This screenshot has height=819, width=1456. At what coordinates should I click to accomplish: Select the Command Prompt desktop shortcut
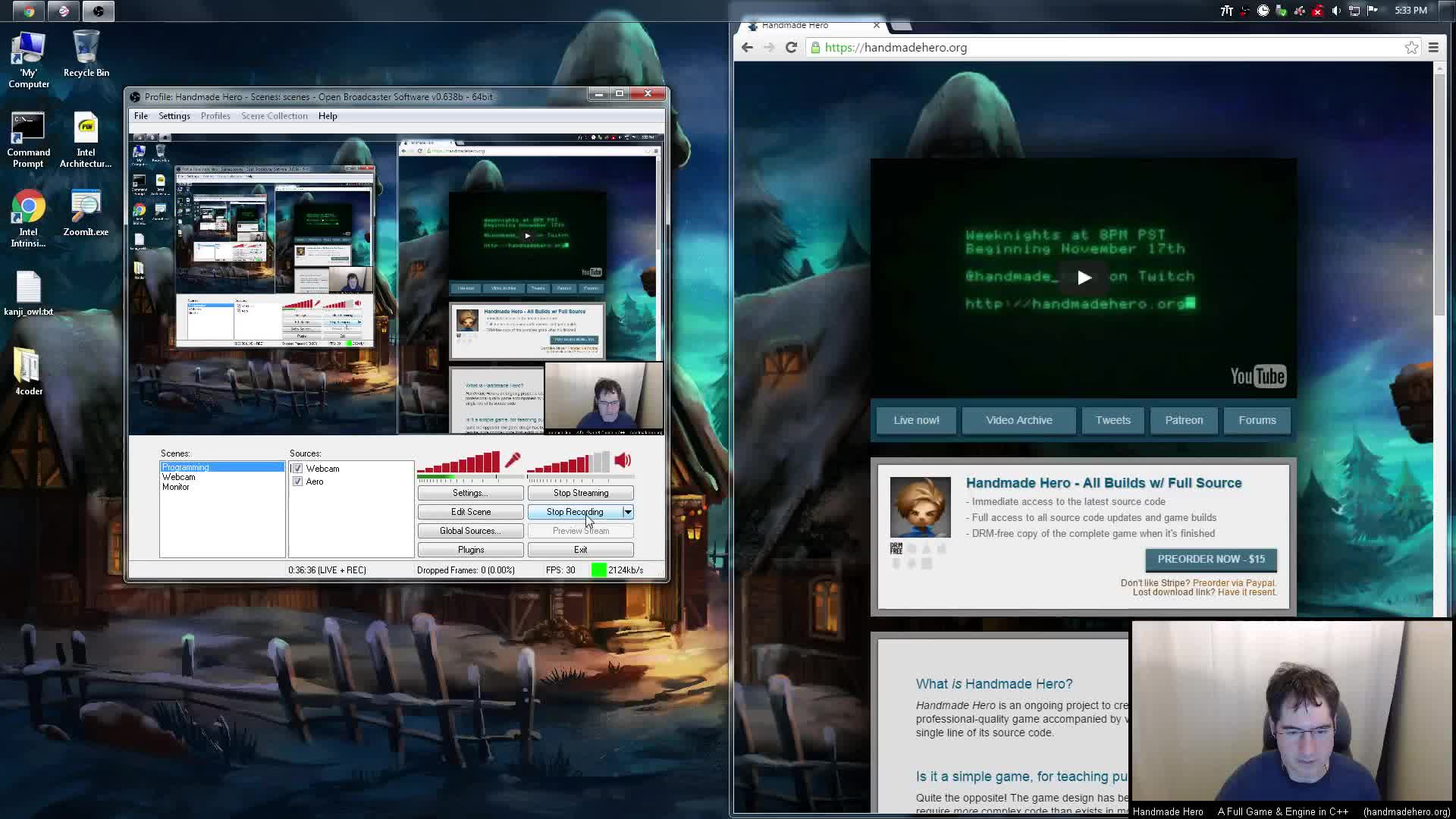[28, 141]
